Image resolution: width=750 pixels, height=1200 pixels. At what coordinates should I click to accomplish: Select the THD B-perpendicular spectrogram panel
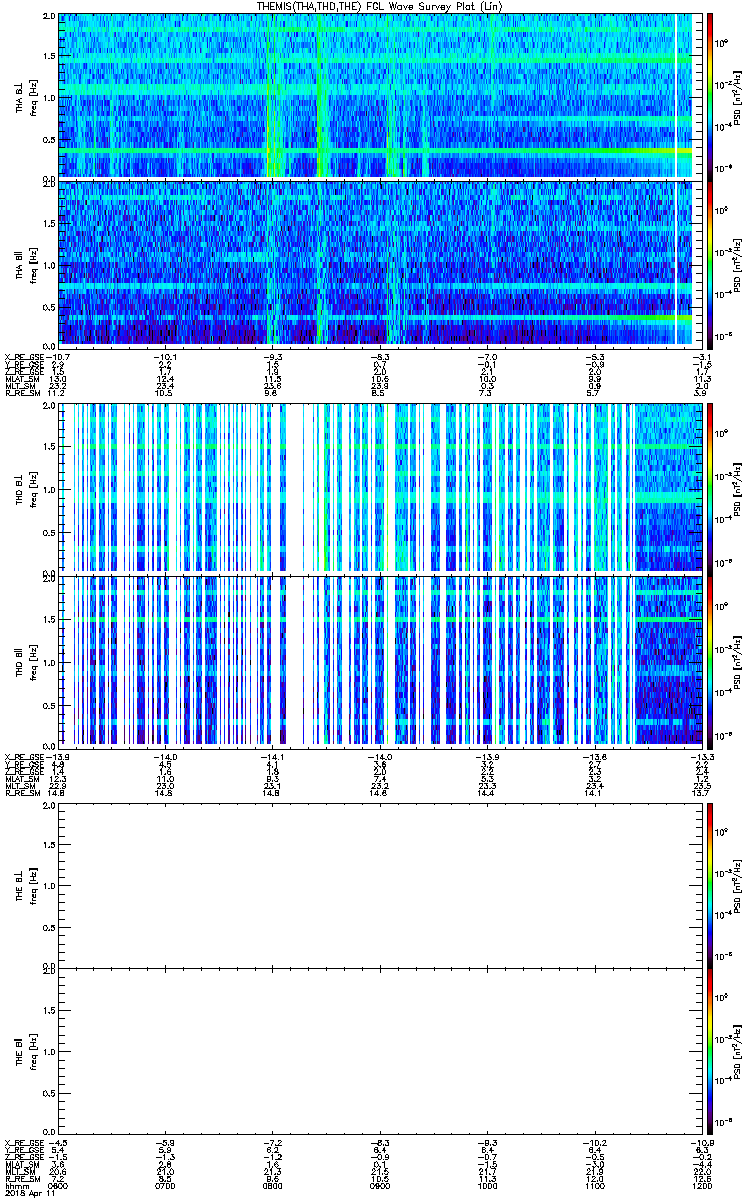[376, 487]
